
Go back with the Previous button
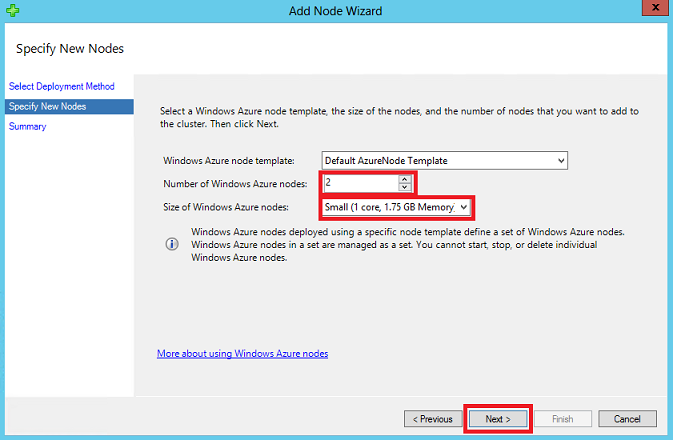pos(433,419)
